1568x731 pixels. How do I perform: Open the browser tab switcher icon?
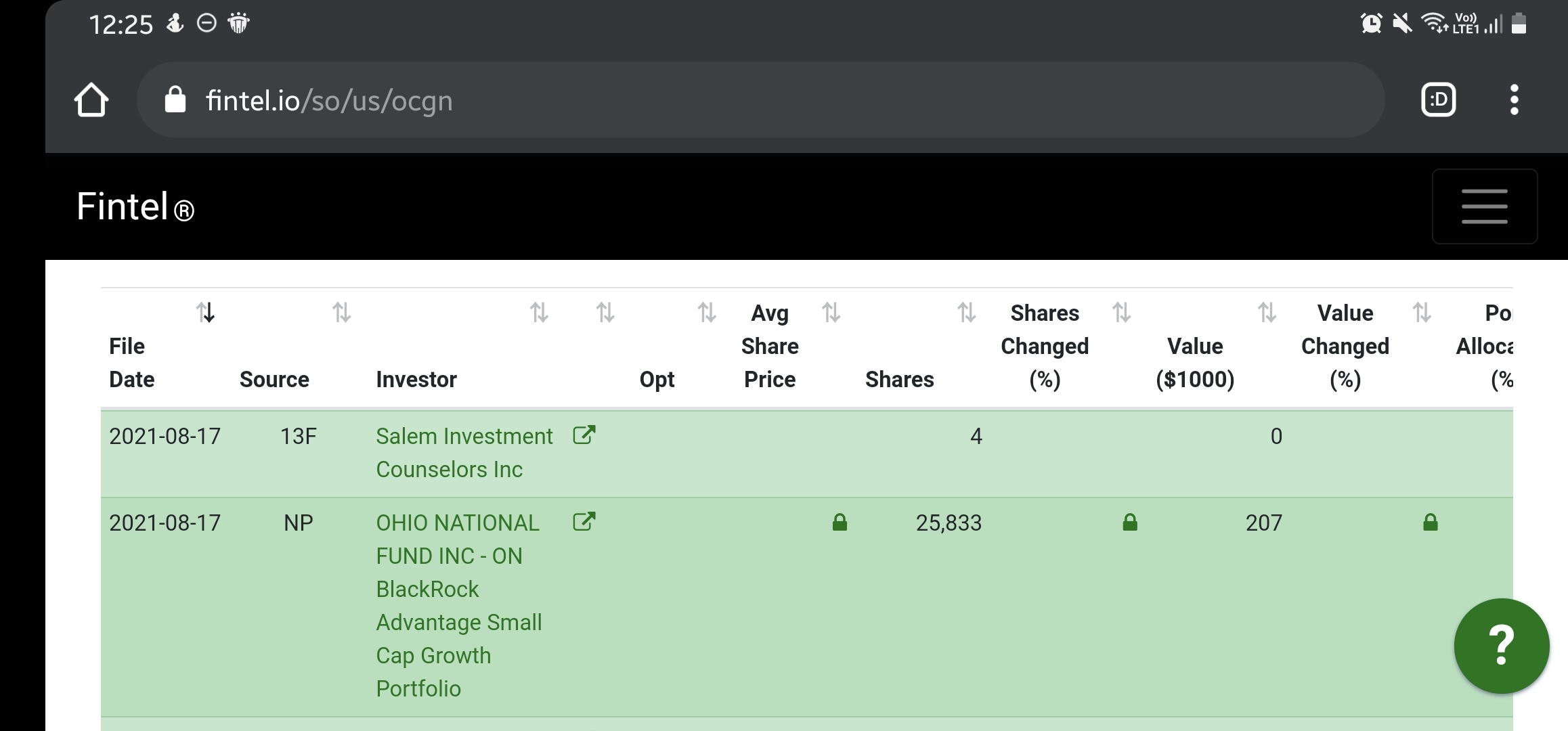(x=1438, y=100)
